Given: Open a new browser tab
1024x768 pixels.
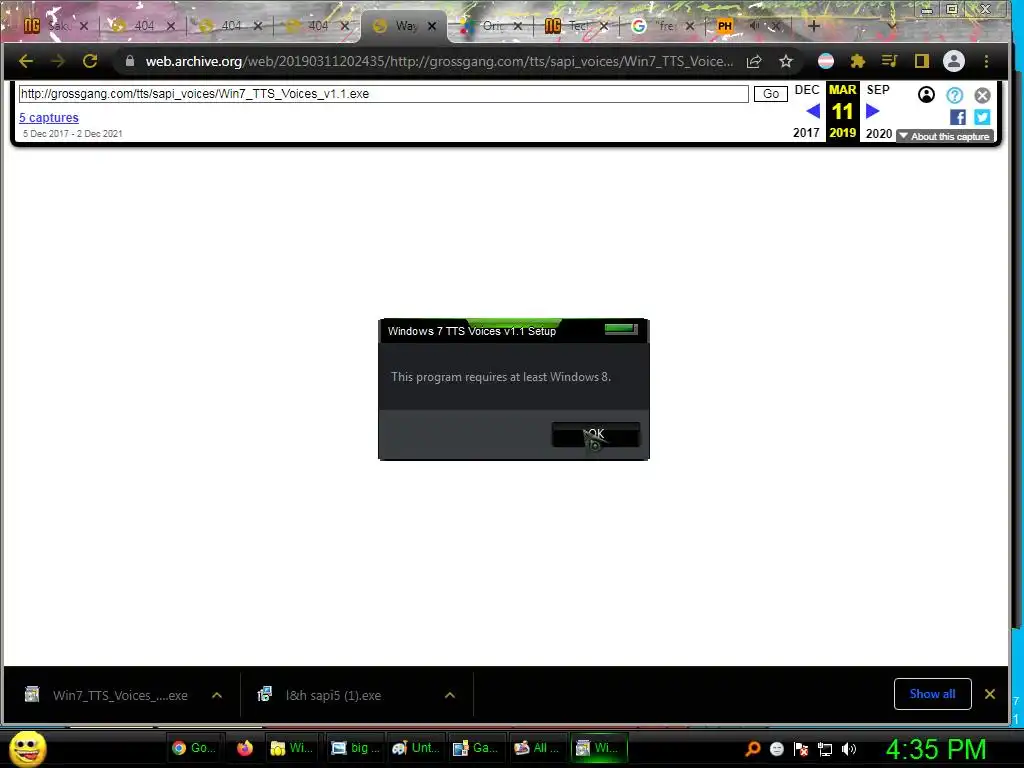Looking at the screenshot, I should tap(814, 26).
